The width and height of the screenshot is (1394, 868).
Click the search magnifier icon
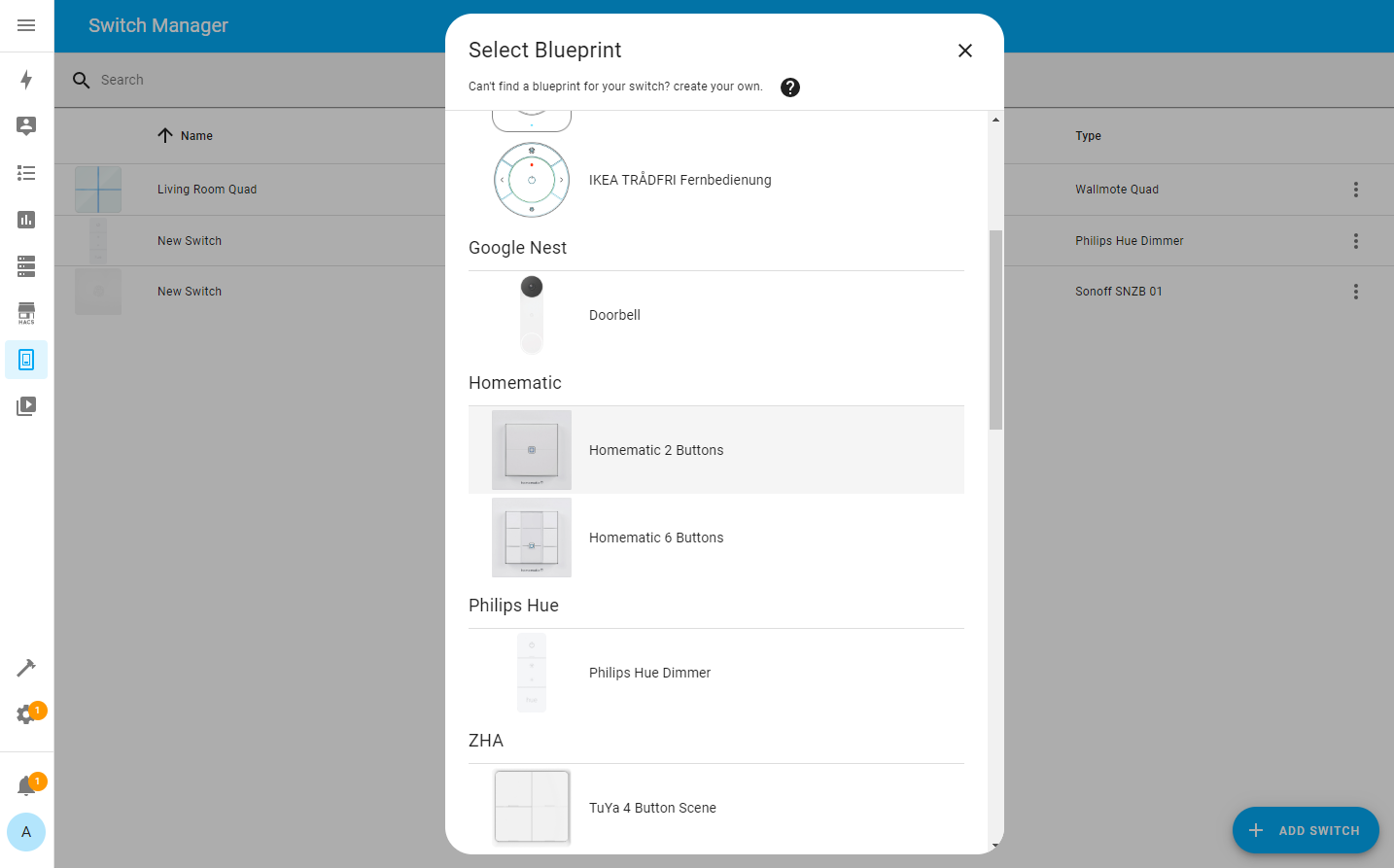(x=82, y=80)
